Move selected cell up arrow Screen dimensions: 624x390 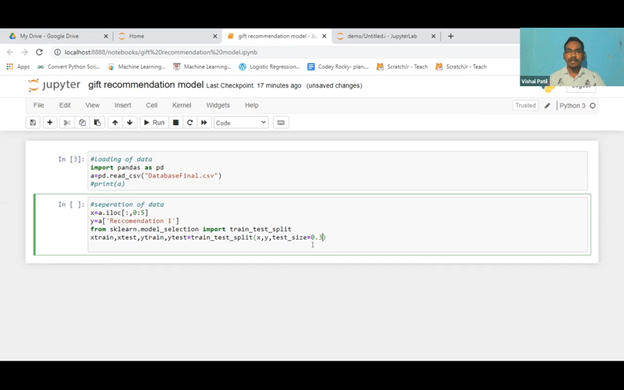[x=115, y=123]
